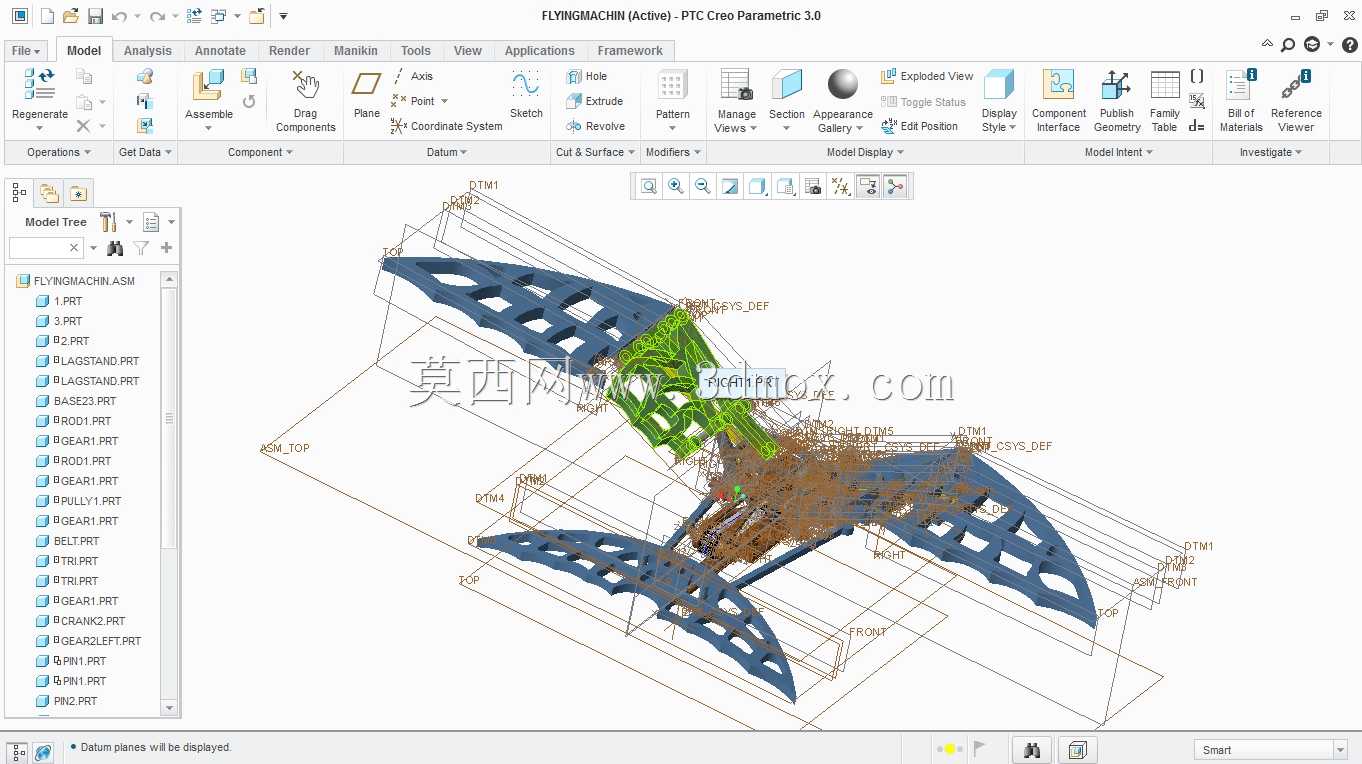Open the Appearance Gallery sphere
Viewport: 1362px width, 764px height.
[843, 85]
